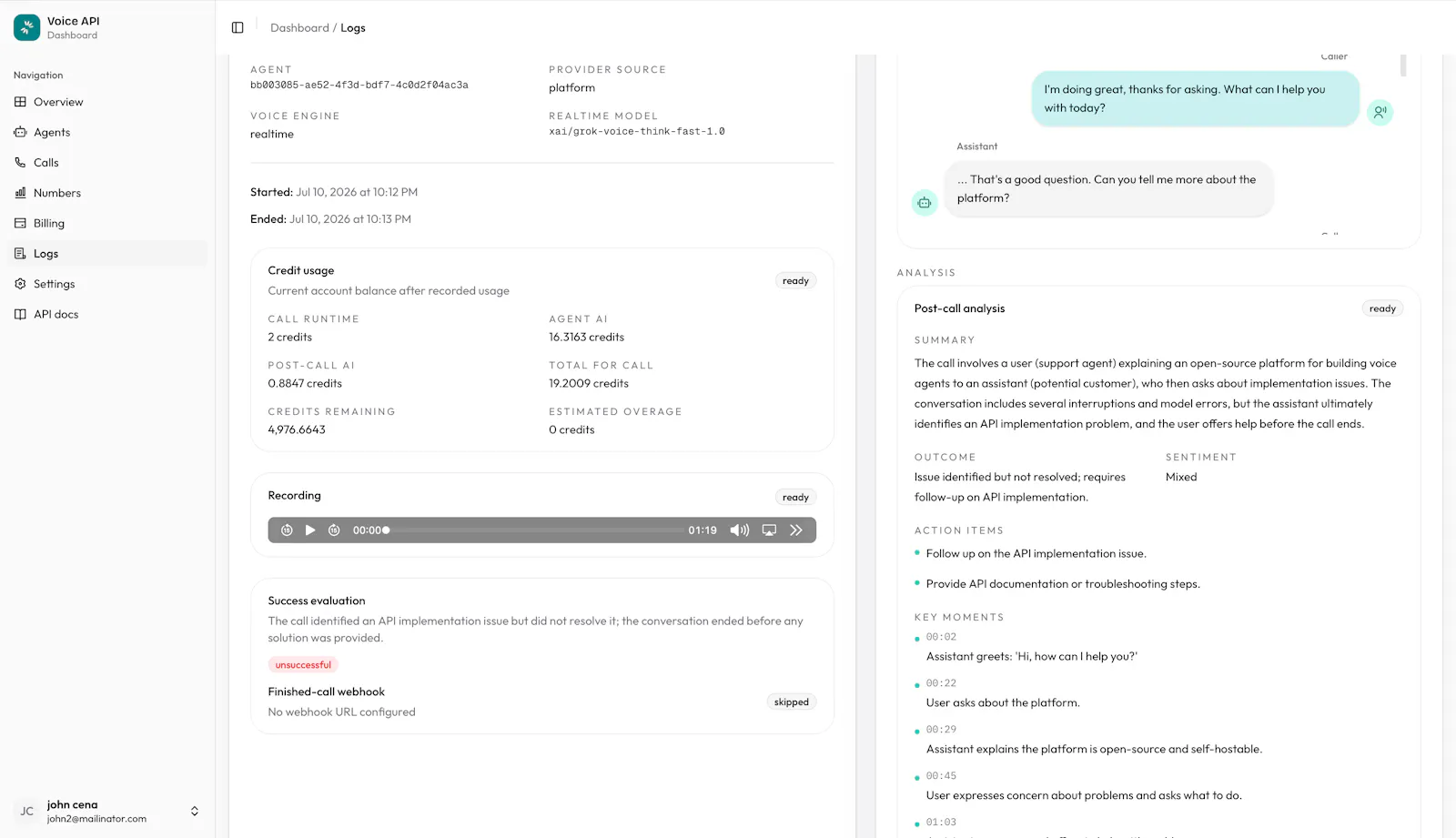Click the Calls phone icon
The image size is (1456, 838).
[x=20, y=162]
